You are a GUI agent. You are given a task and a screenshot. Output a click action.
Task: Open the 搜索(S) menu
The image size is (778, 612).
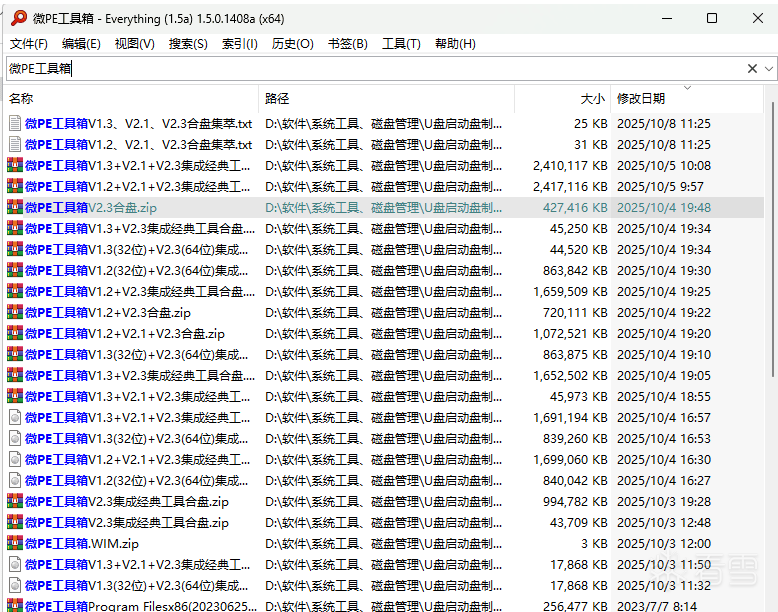click(x=188, y=44)
